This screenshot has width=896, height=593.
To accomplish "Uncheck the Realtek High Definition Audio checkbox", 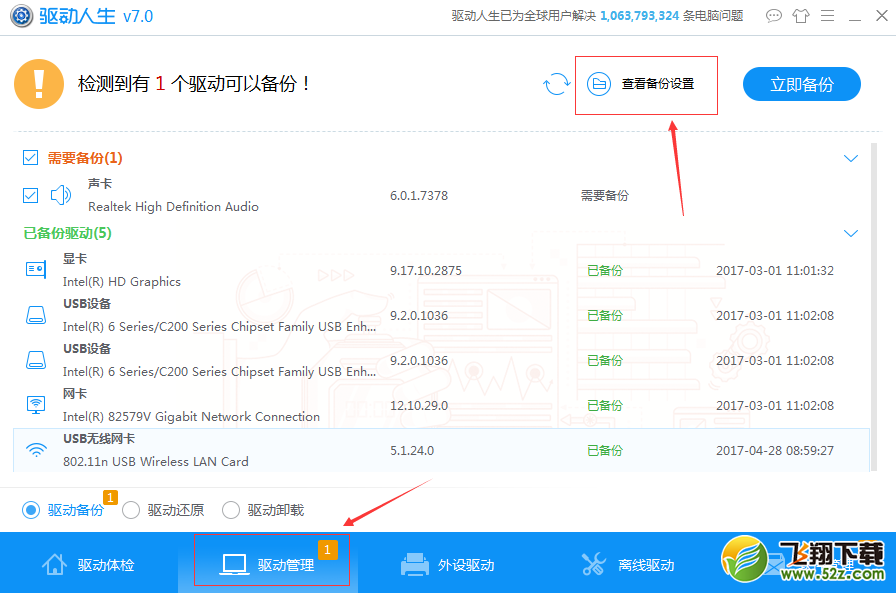I will 30,195.
